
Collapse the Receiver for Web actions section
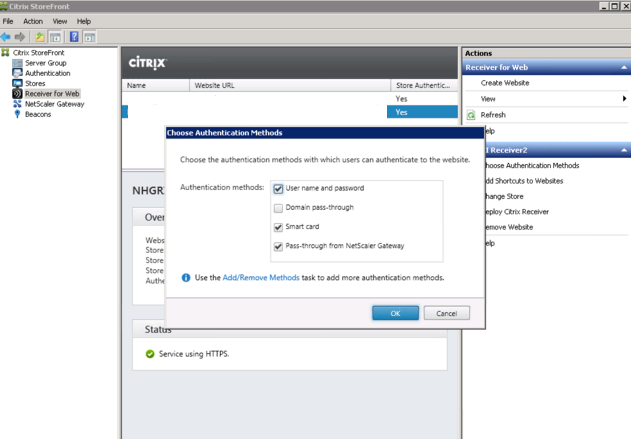coord(624,67)
